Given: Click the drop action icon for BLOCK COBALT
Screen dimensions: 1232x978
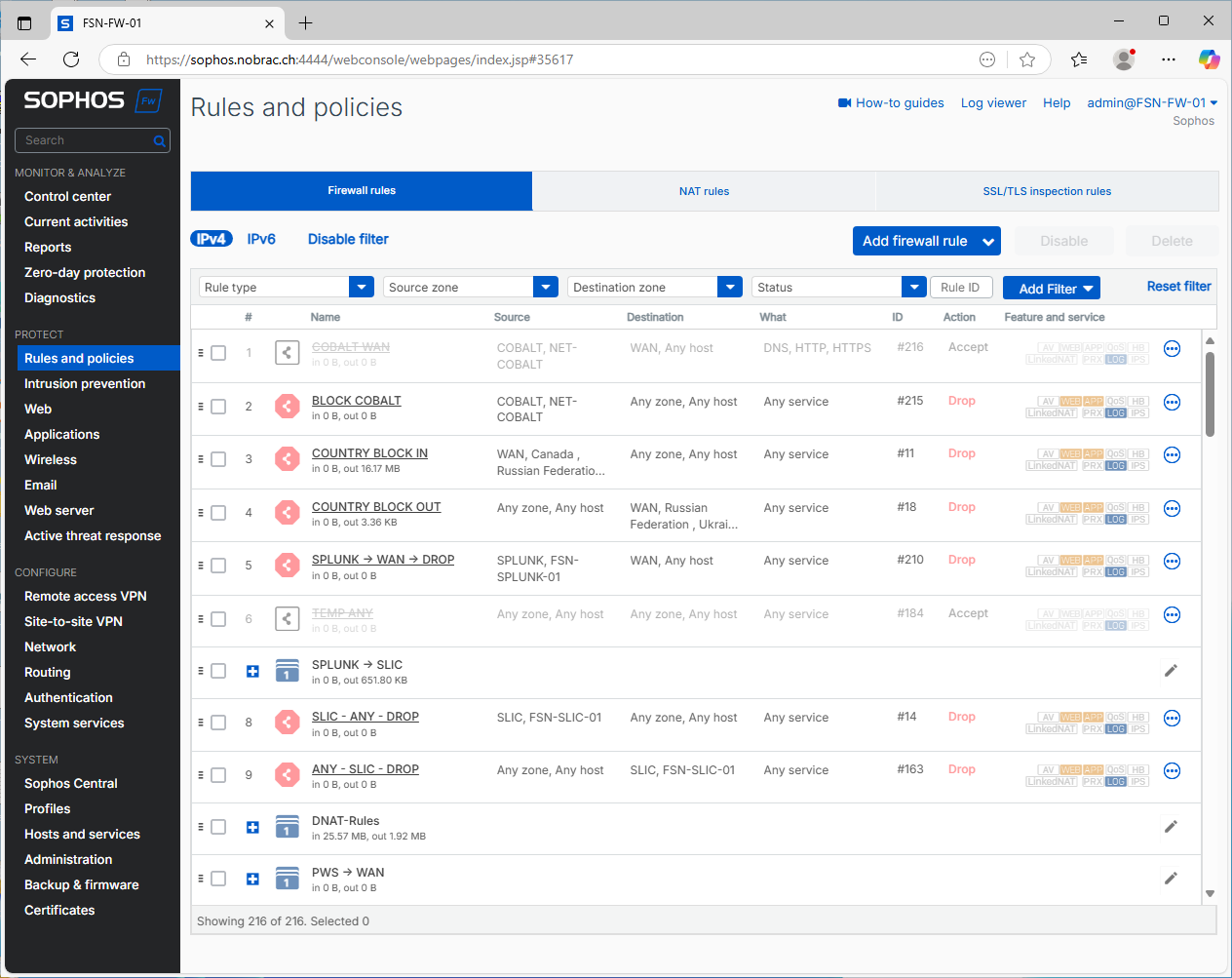Looking at the screenshot, I should click(287, 406).
